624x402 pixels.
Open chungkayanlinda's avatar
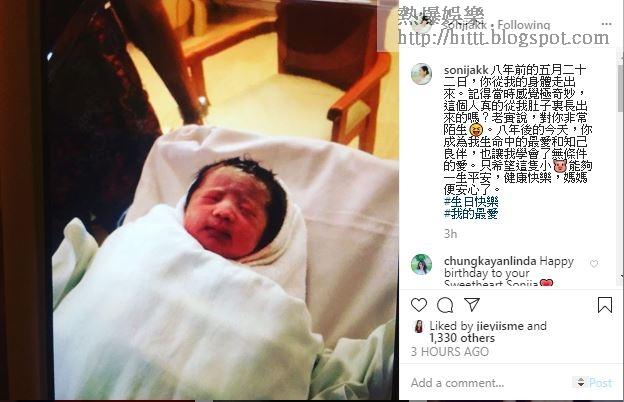coord(421,264)
